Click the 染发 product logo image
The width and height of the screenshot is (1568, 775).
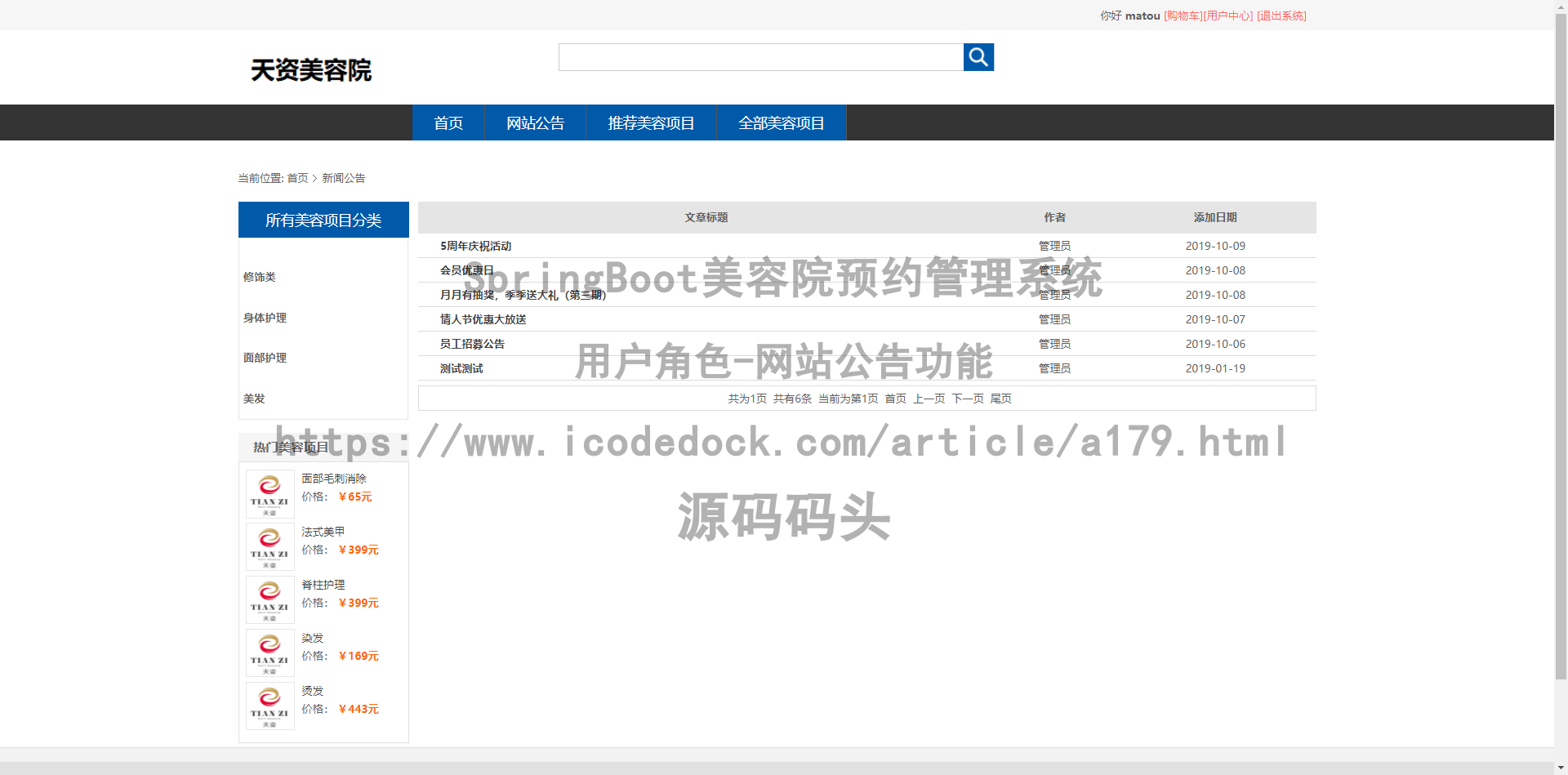[x=270, y=653]
